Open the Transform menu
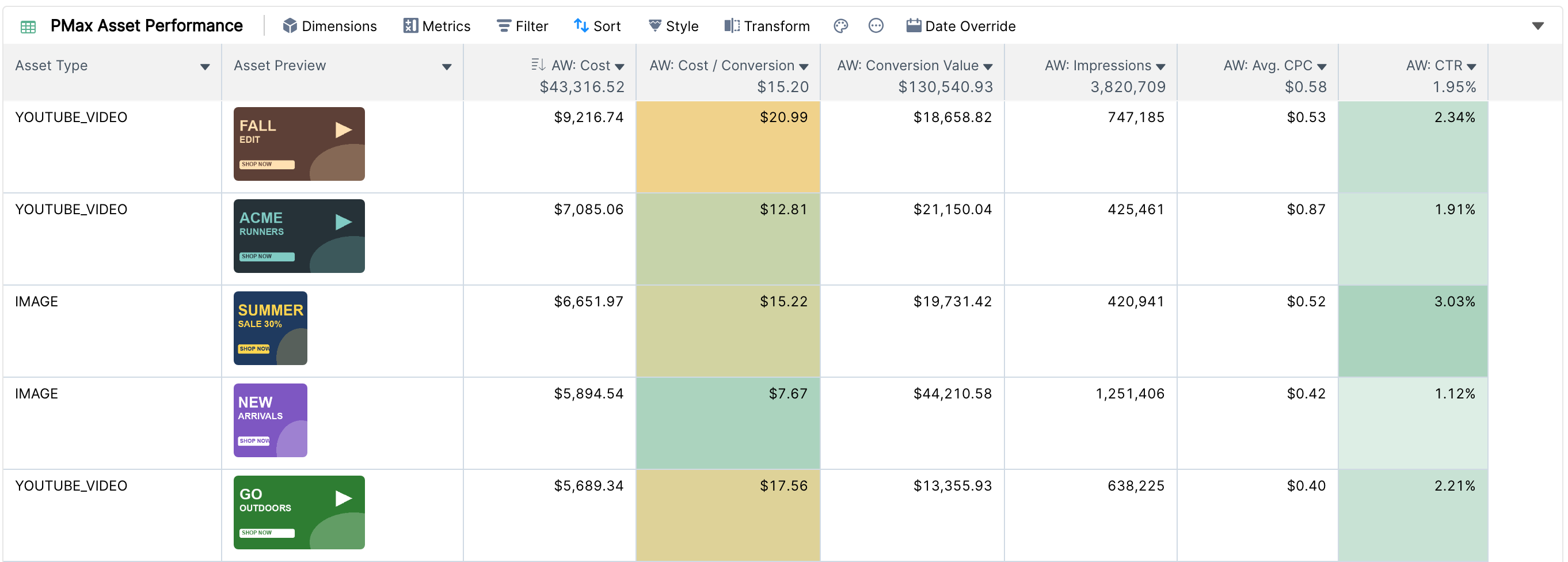This screenshot has width=1568, height=562. pyautogui.click(x=767, y=26)
